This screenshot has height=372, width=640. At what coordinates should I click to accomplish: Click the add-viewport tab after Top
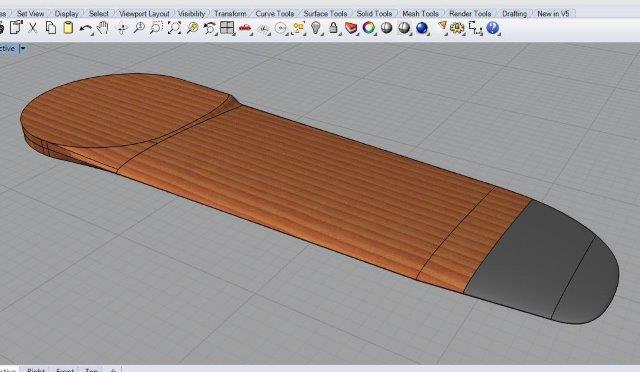click(113, 369)
